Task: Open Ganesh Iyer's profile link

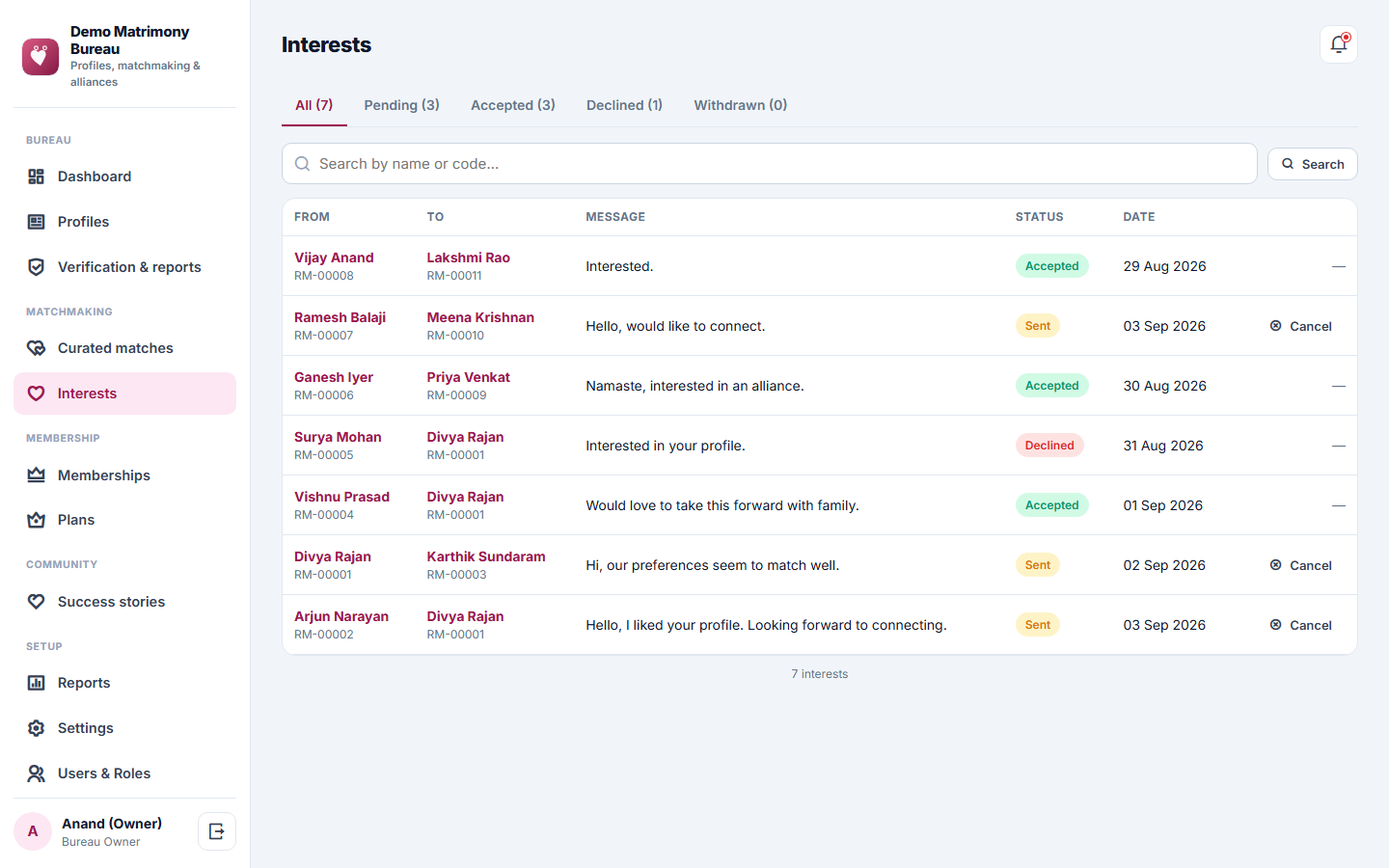Action: coord(334,377)
